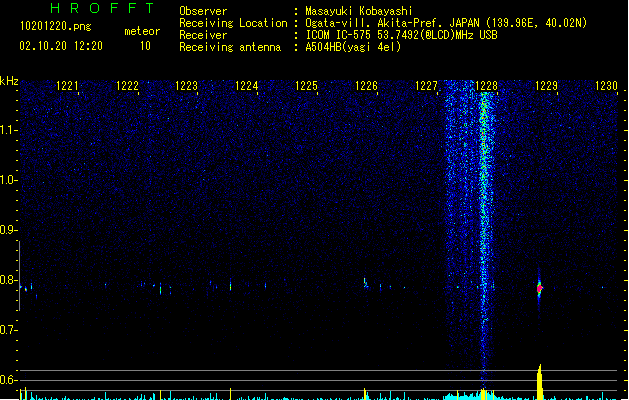Click the magenta meteor echo at 1229
This screenshot has width=629, height=400.
[x=540, y=288]
